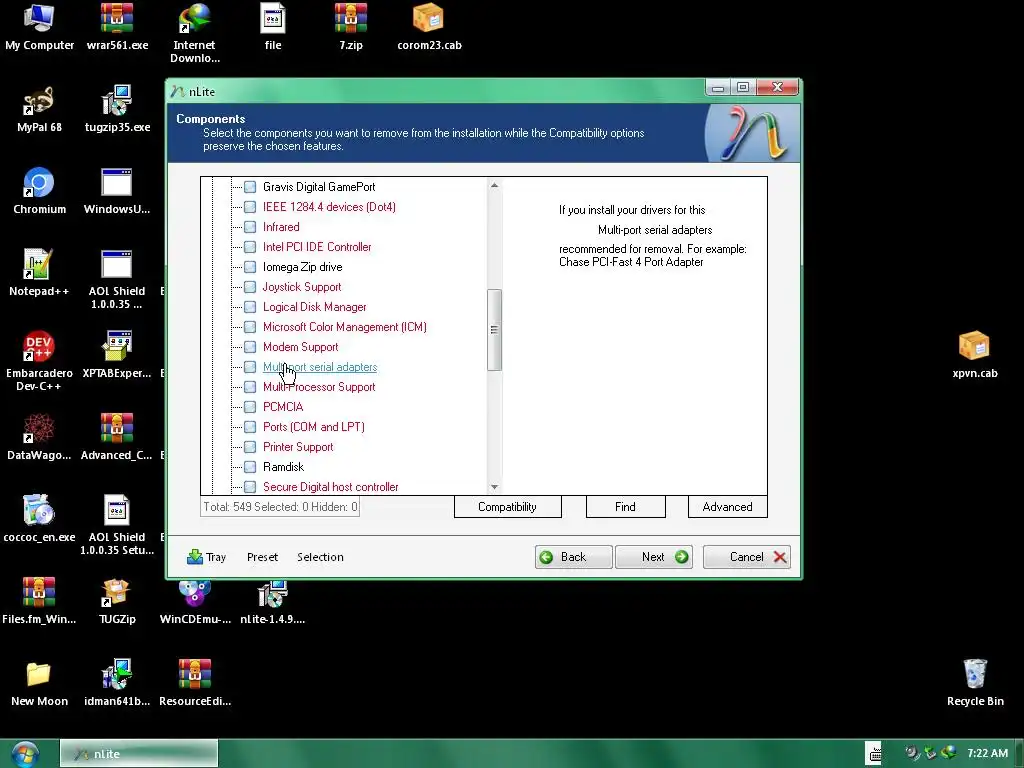Open Advanced_C archive icon
Screen dimensions: 1024x768
pyautogui.click(x=118, y=437)
